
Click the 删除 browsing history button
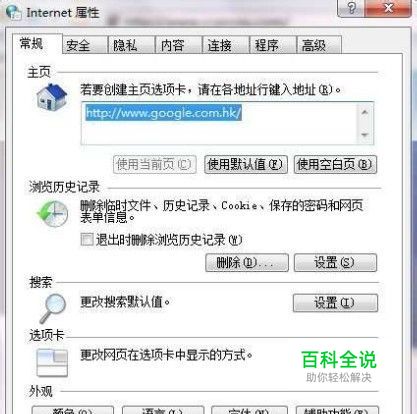247,263
